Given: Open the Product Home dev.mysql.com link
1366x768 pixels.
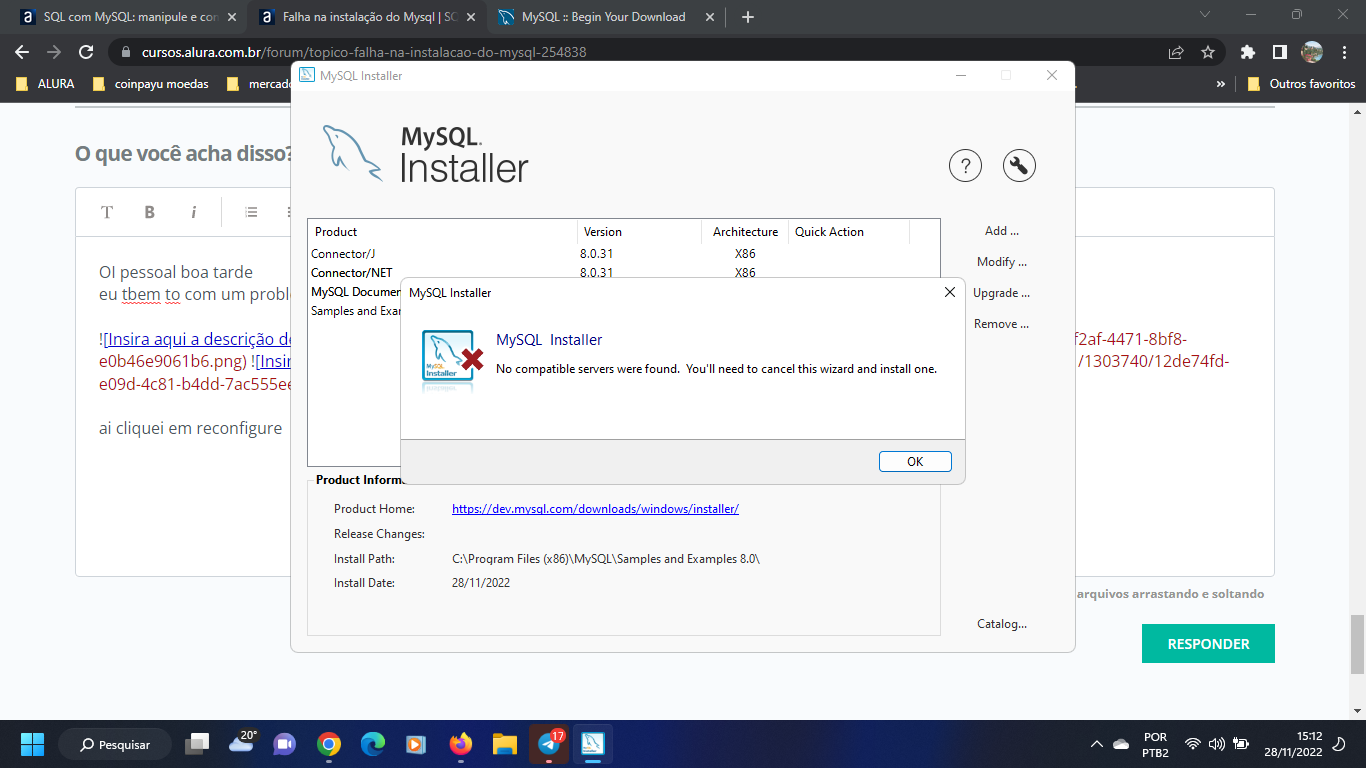Looking at the screenshot, I should [595, 509].
